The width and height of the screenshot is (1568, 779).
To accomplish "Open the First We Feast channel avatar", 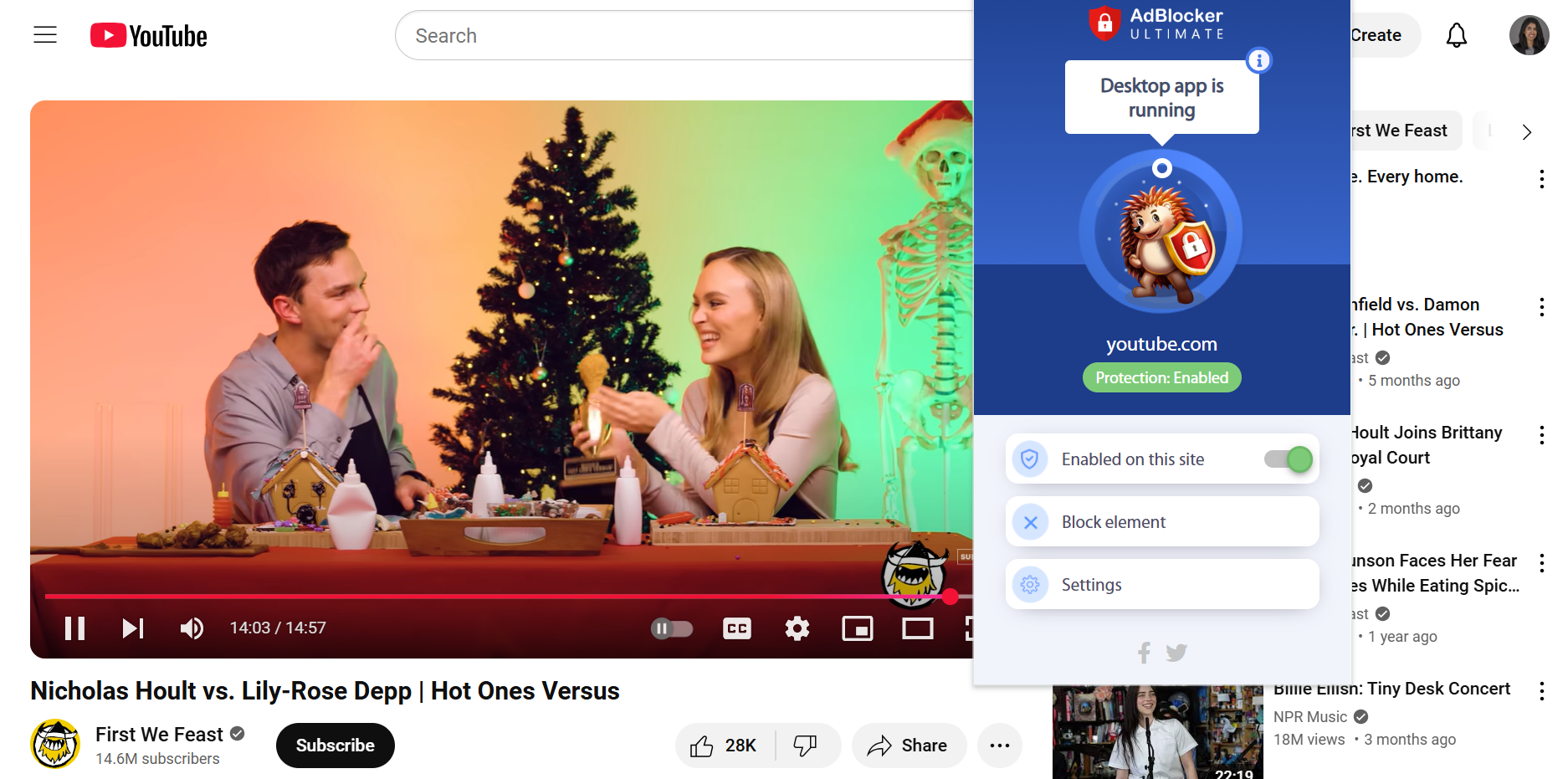I will click(55, 744).
